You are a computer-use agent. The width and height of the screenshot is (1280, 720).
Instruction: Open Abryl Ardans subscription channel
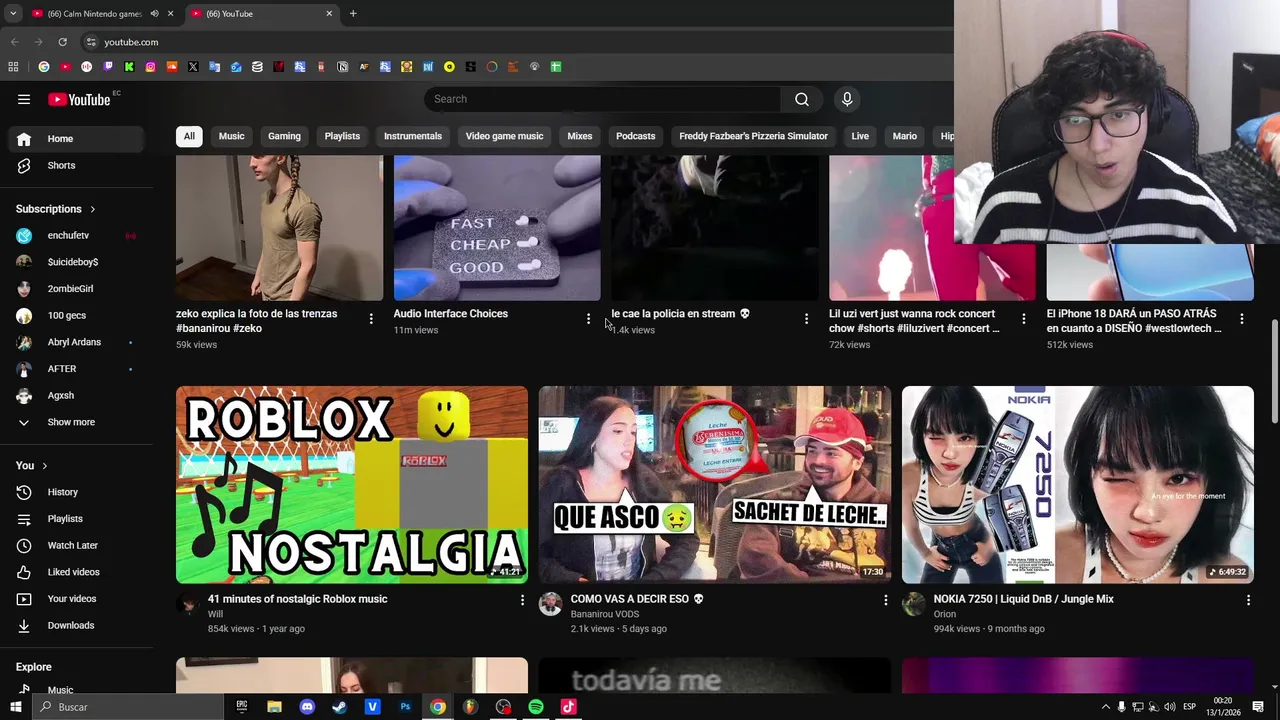pos(76,342)
